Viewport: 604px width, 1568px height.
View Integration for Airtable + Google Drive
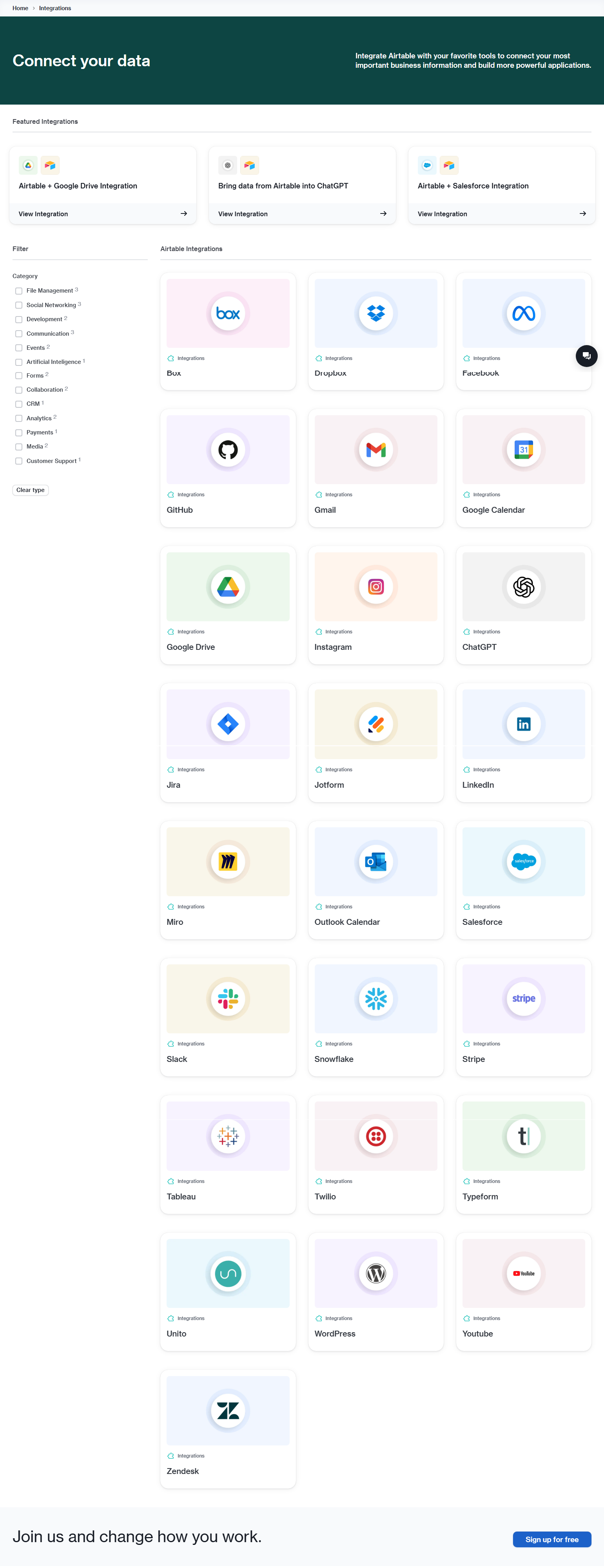tap(103, 213)
